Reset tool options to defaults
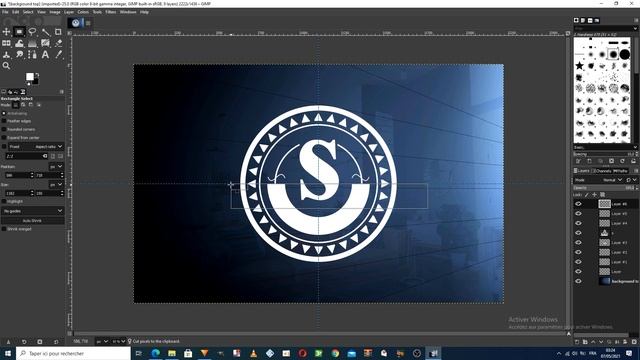The height and width of the screenshot is (360, 640). pyautogui.click(x=56, y=342)
